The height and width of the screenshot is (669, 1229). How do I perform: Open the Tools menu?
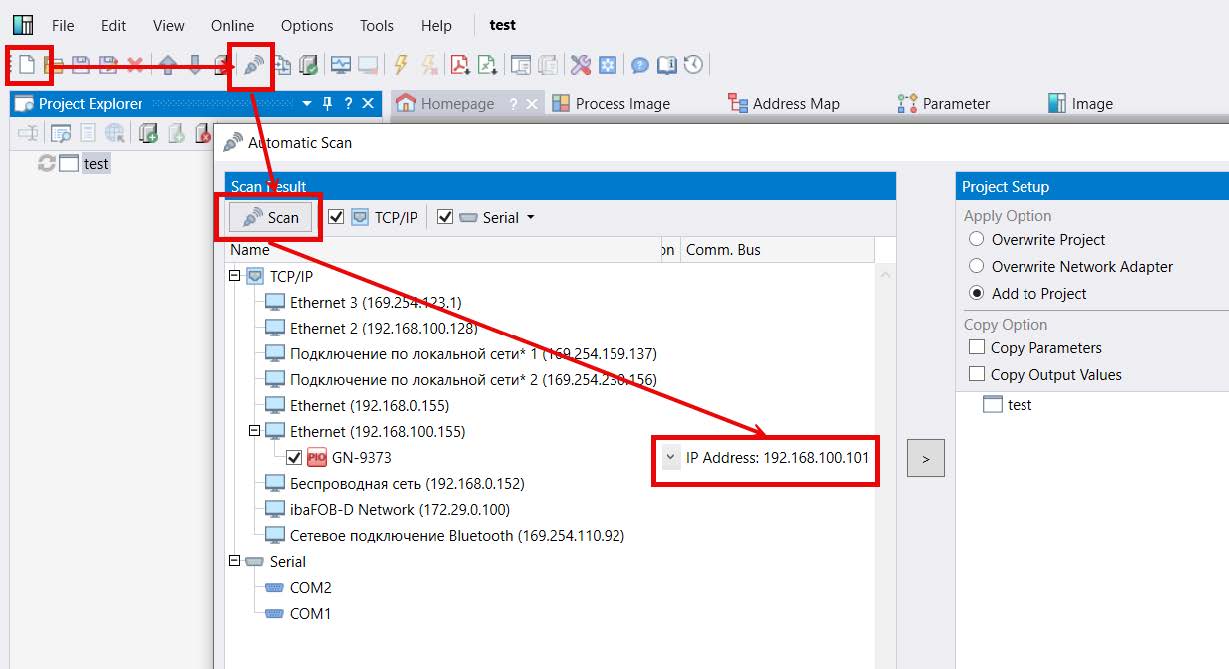click(x=377, y=25)
